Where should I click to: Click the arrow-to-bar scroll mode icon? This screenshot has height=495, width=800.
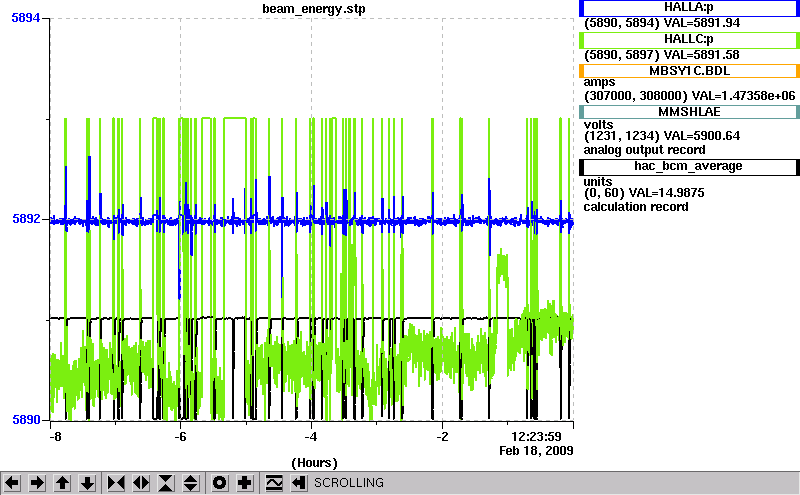(299, 483)
